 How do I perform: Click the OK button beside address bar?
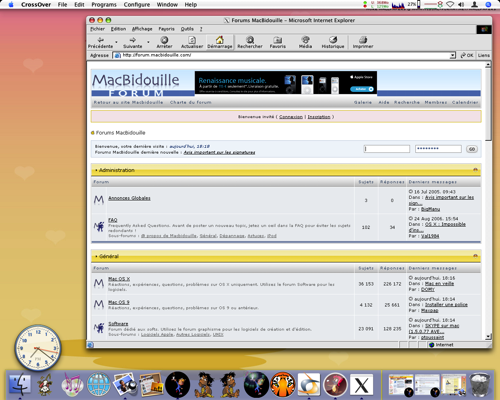(467, 55)
